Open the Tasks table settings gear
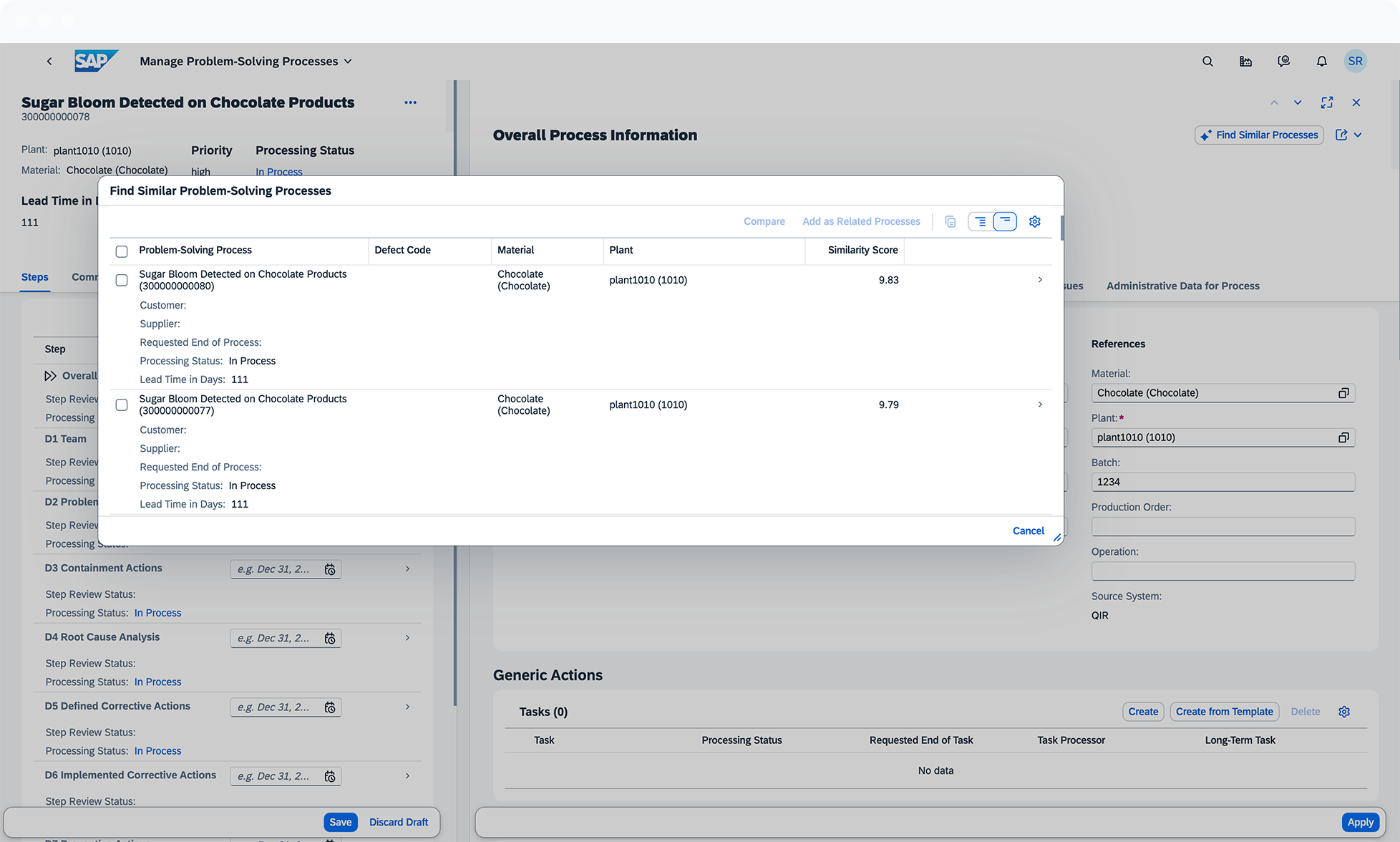1400x842 pixels. point(1343,712)
